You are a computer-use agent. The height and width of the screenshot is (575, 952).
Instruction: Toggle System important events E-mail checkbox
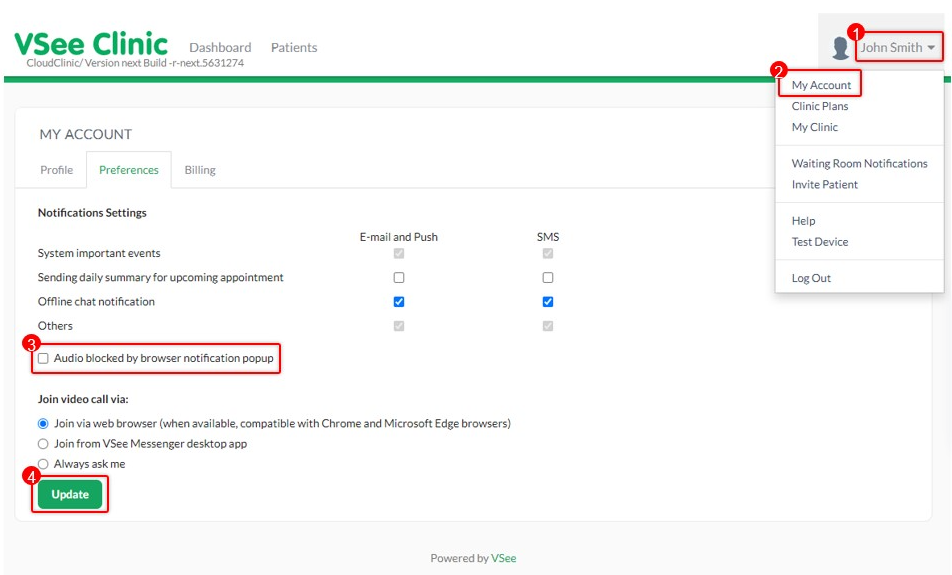tap(399, 253)
